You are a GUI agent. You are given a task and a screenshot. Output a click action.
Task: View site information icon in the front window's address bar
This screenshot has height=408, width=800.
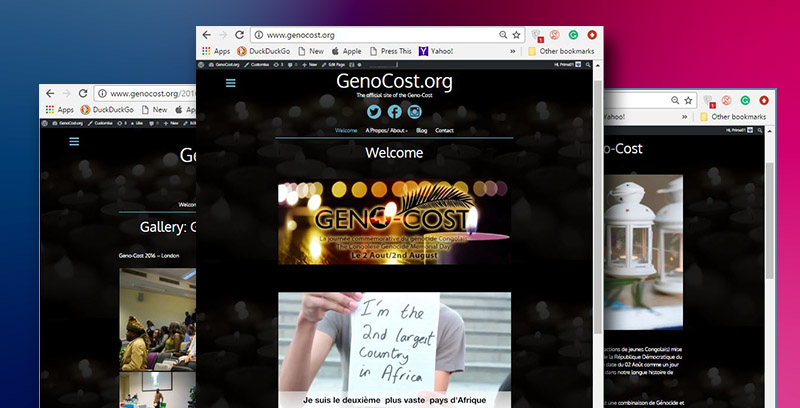259,35
